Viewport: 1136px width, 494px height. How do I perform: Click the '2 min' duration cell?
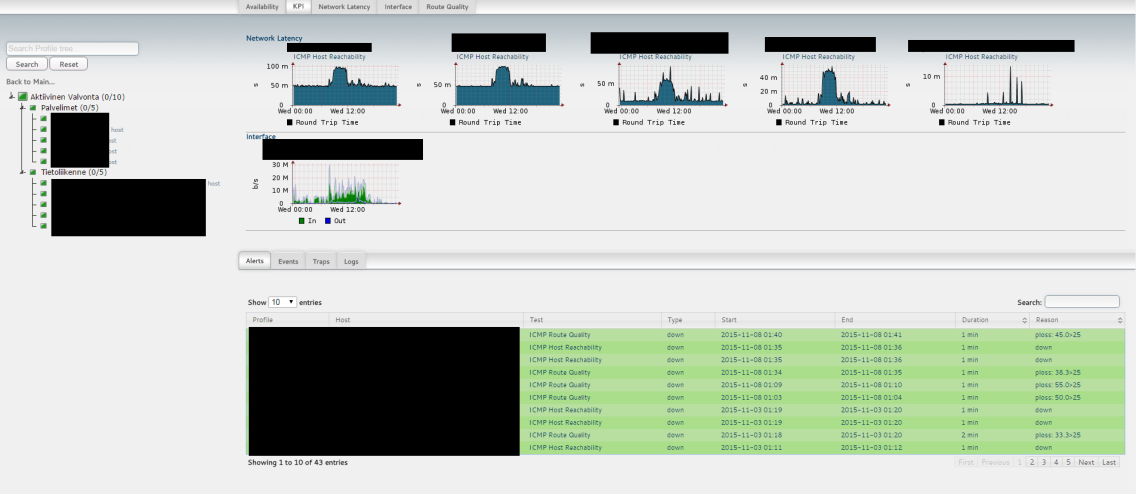(x=971, y=435)
